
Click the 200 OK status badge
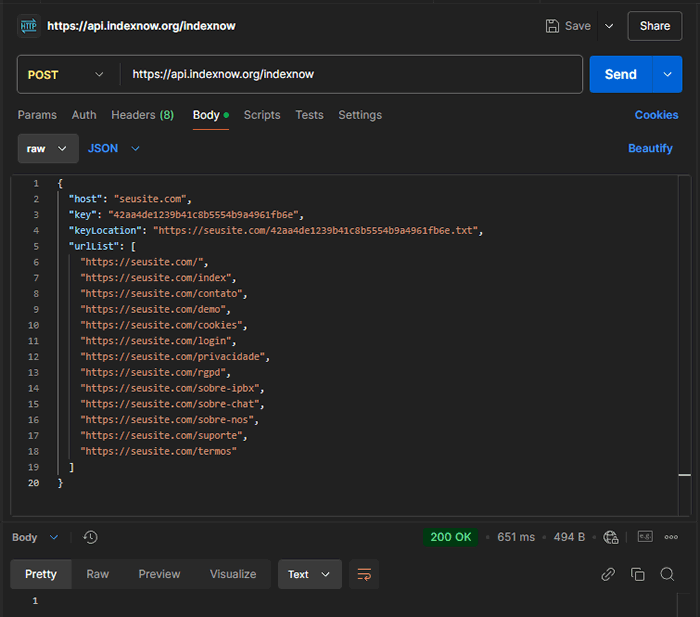coord(450,537)
